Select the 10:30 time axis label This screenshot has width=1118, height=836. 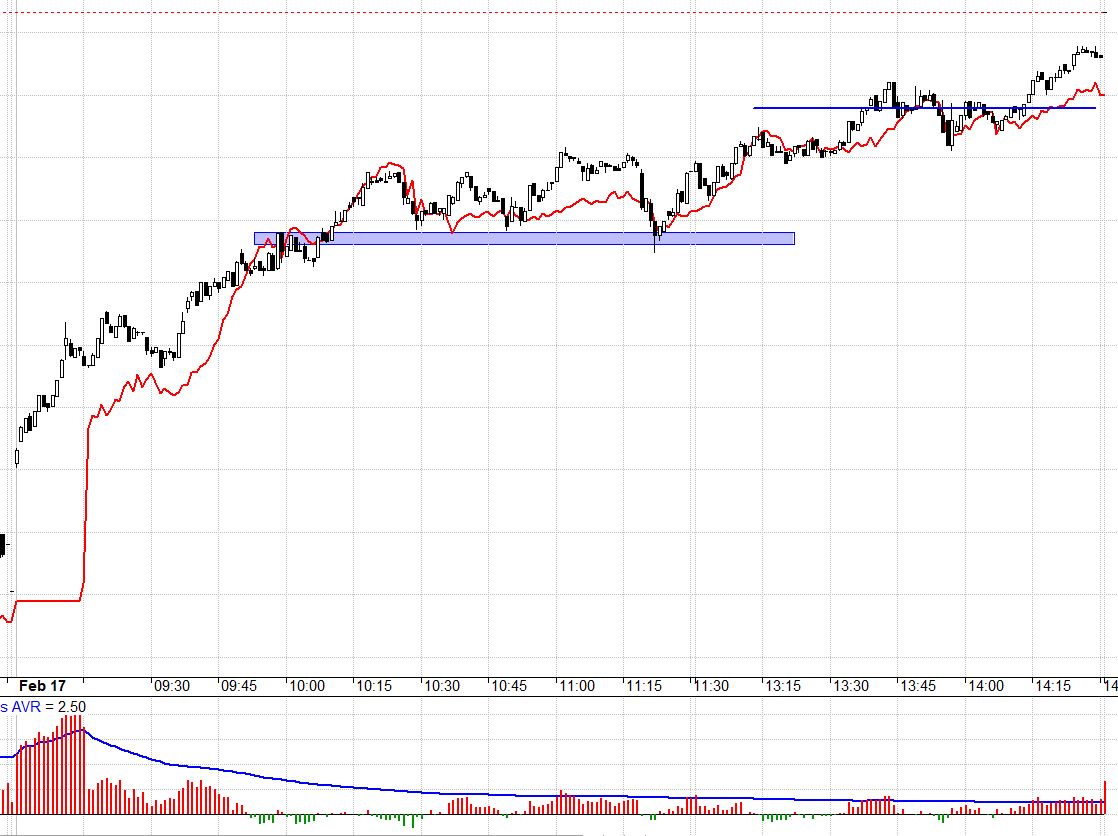coord(442,686)
